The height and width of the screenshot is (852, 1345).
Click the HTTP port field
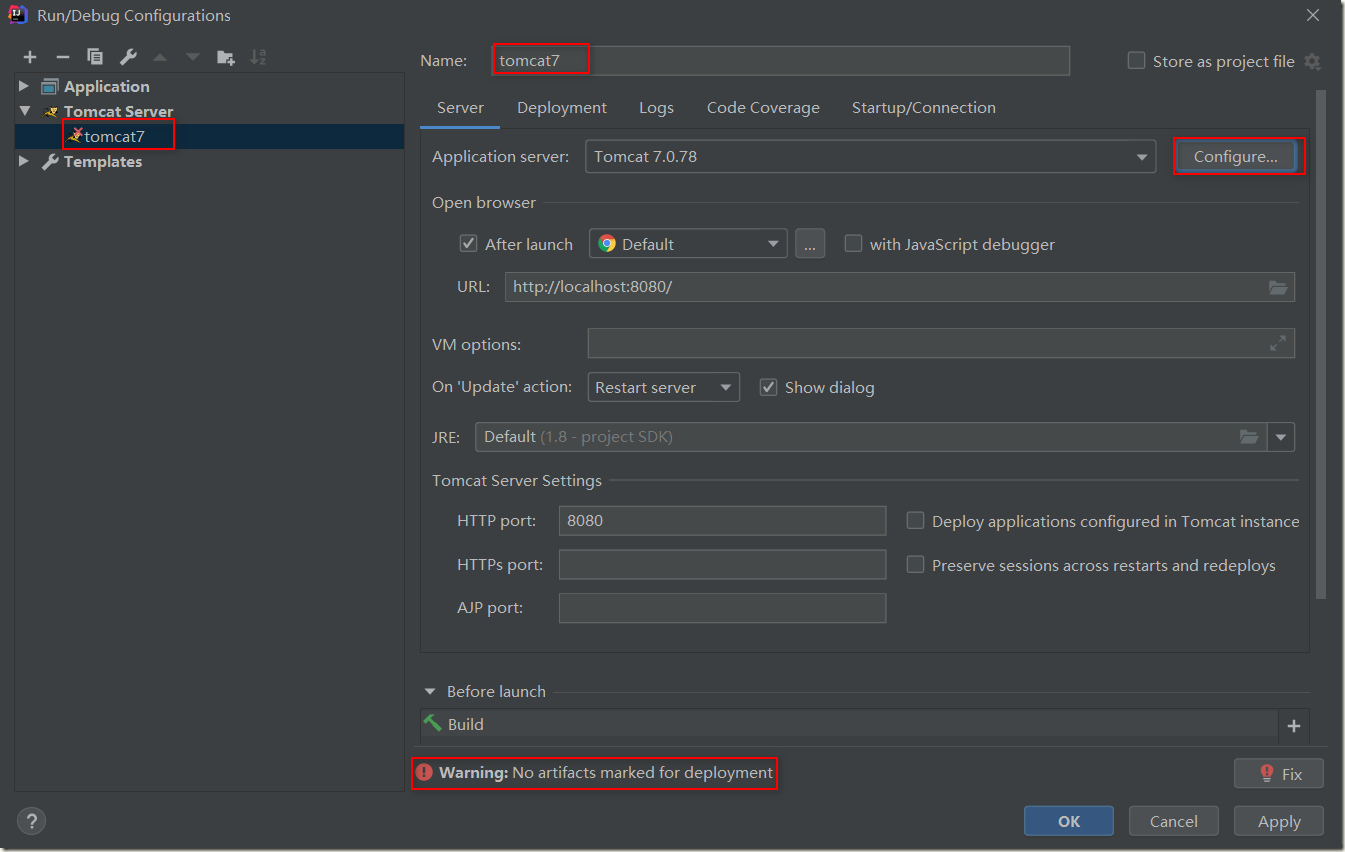pyautogui.click(x=722, y=520)
